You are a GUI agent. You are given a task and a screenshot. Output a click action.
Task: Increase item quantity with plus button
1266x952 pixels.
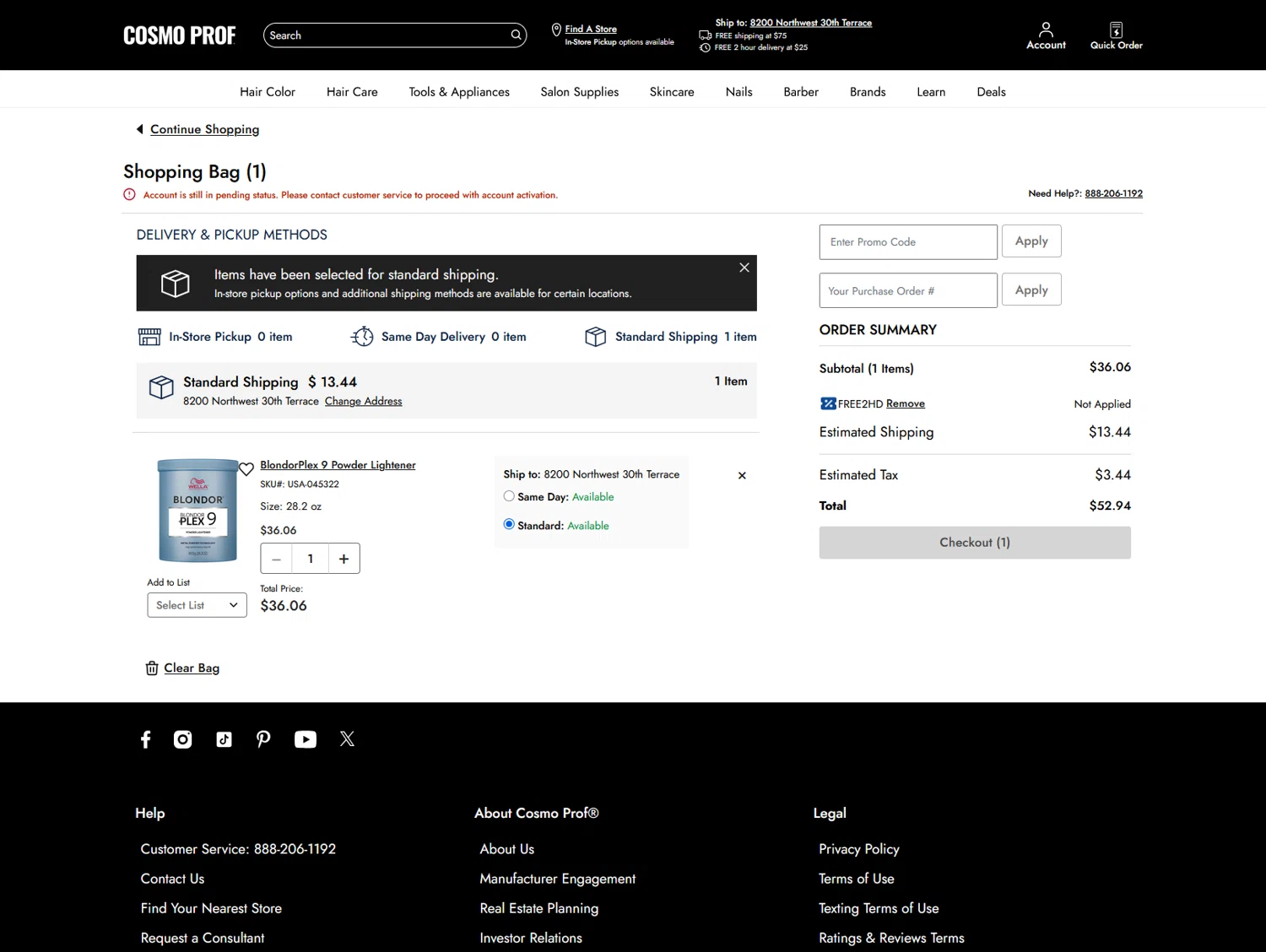(x=344, y=559)
